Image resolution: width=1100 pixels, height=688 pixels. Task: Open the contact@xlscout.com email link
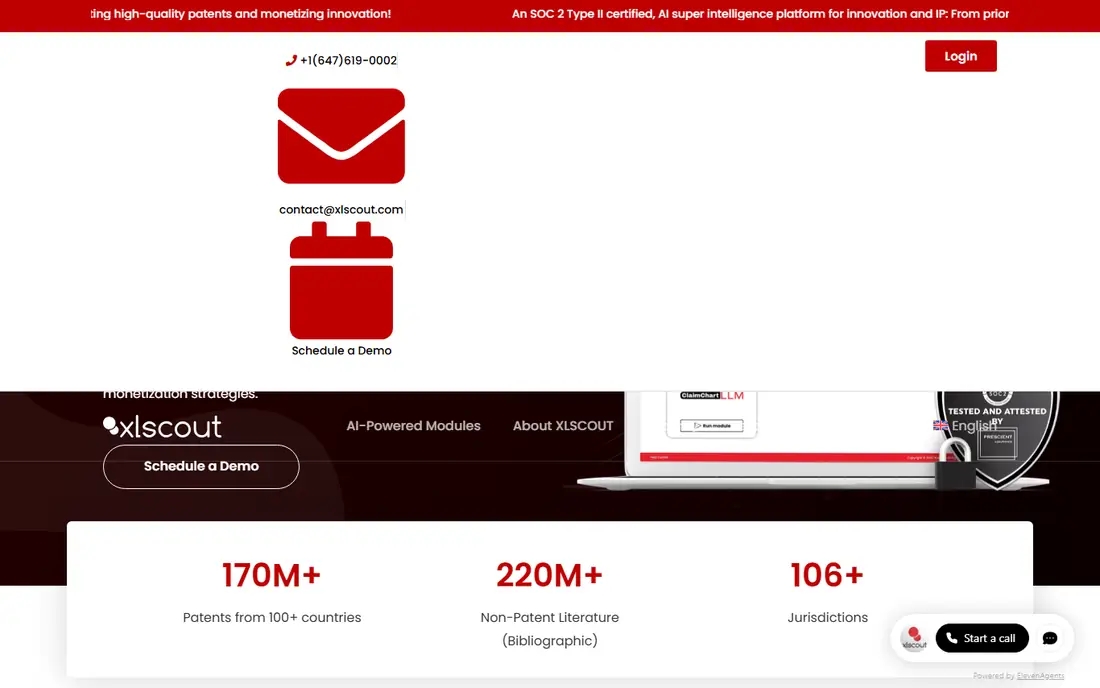click(341, 210)
